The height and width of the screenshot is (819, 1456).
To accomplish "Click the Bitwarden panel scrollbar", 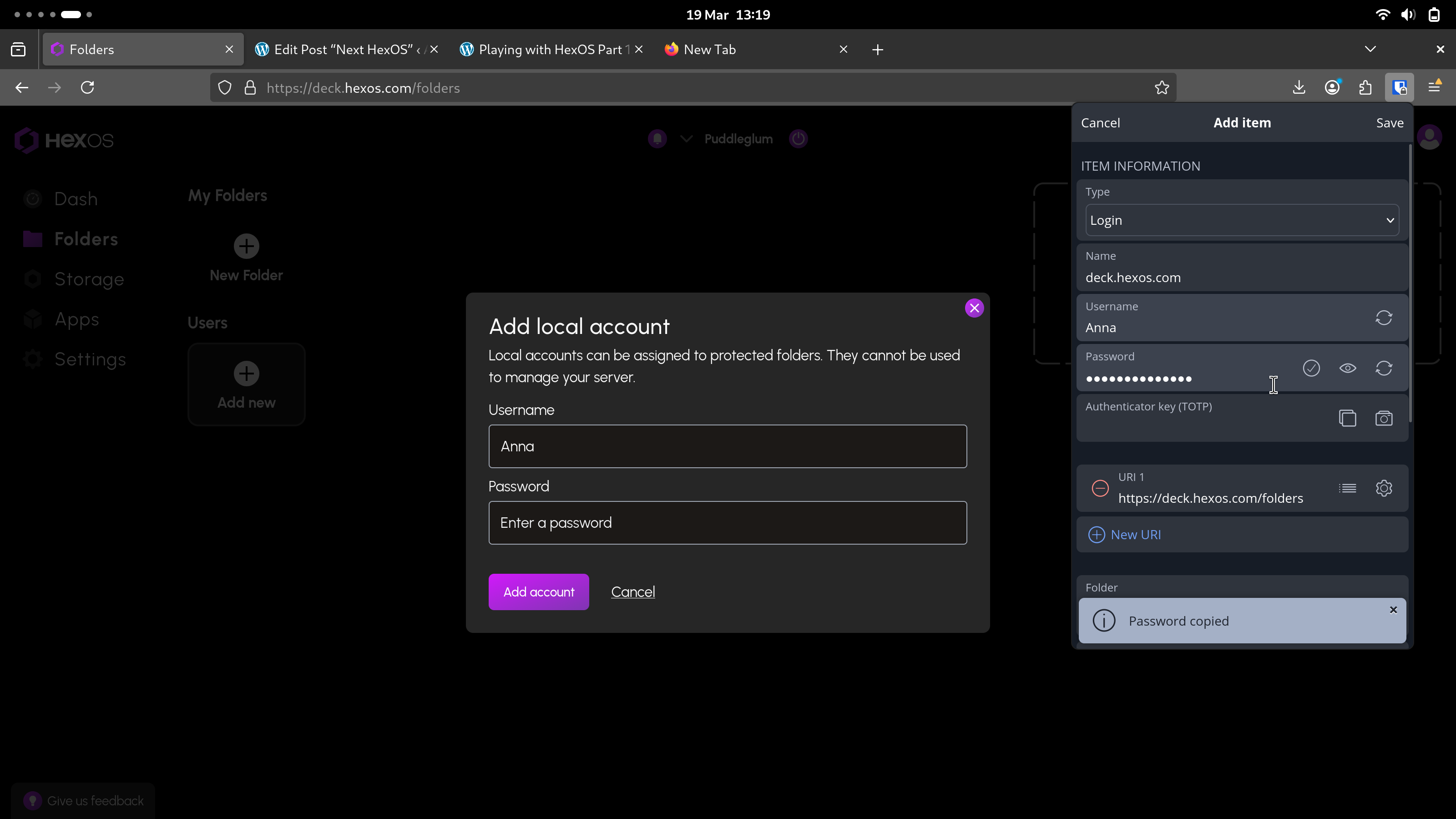I will pyautogui.click(x=1410, y=283).
